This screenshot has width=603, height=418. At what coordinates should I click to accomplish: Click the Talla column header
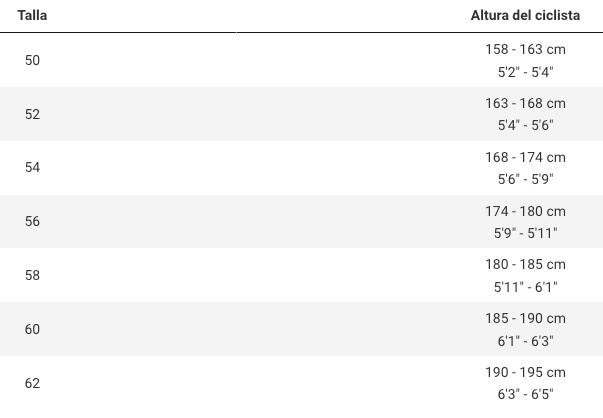point(31,16)
